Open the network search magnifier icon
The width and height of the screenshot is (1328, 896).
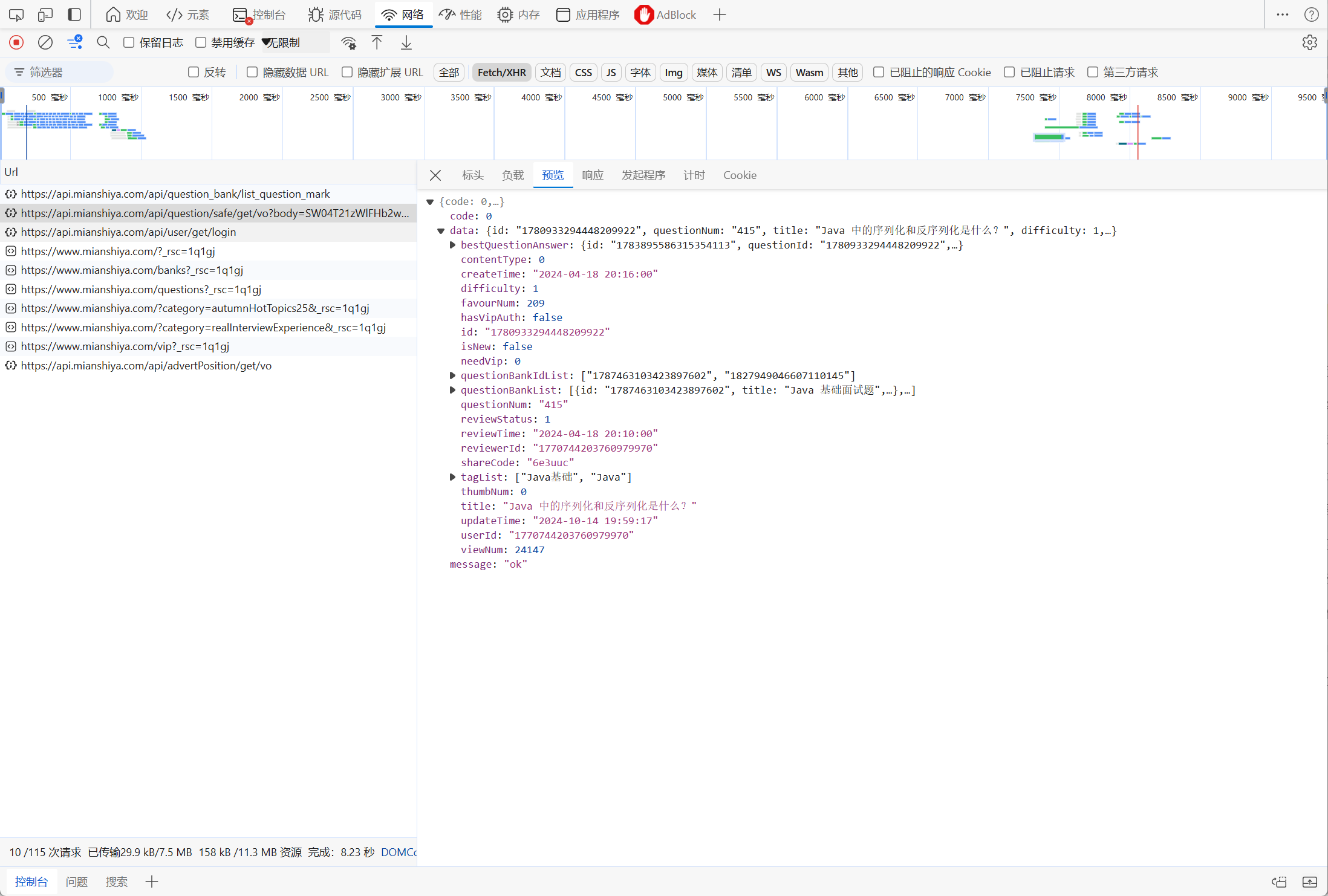click(103, 42)
